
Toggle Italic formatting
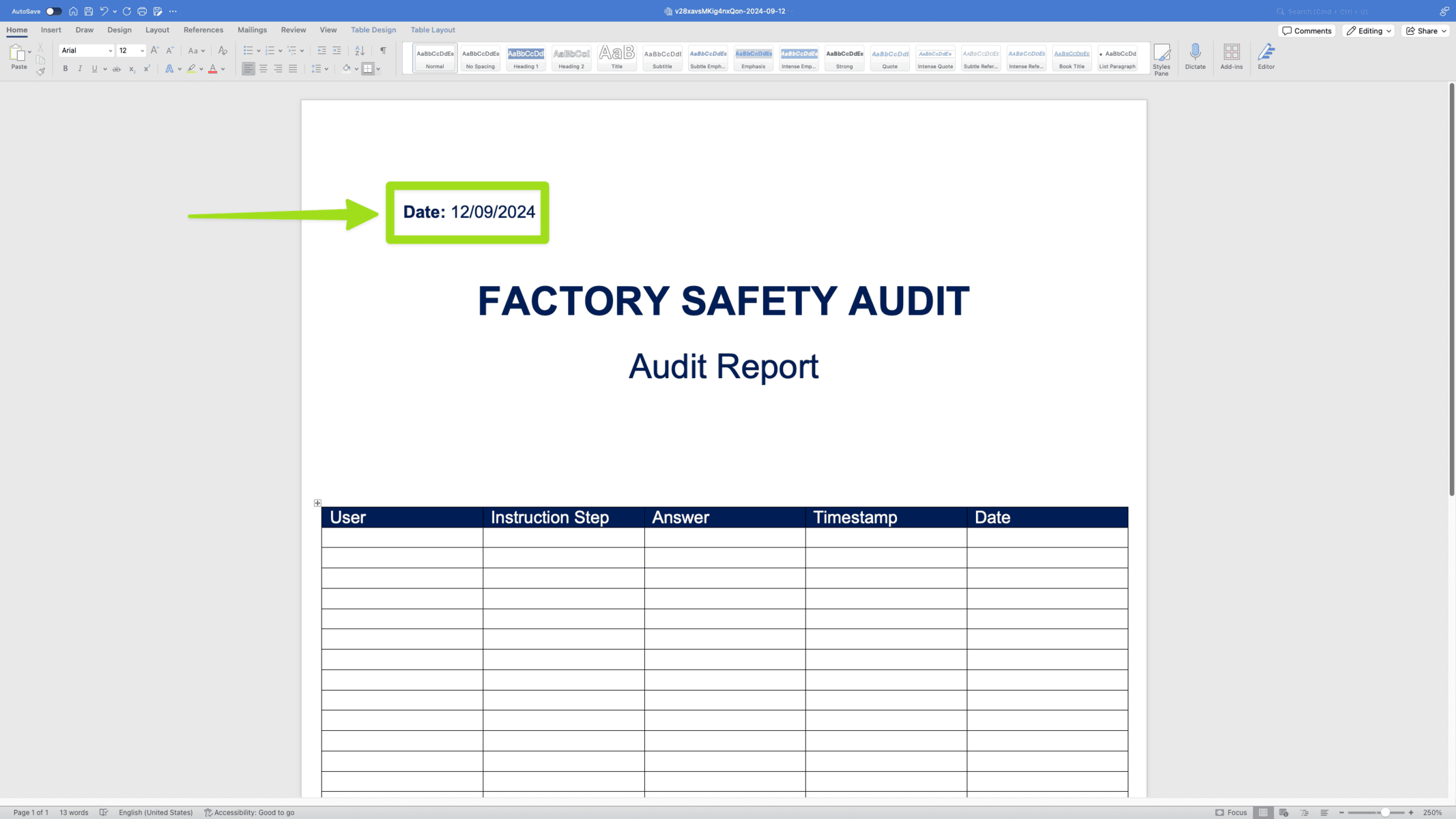click(x=80, y=69)
